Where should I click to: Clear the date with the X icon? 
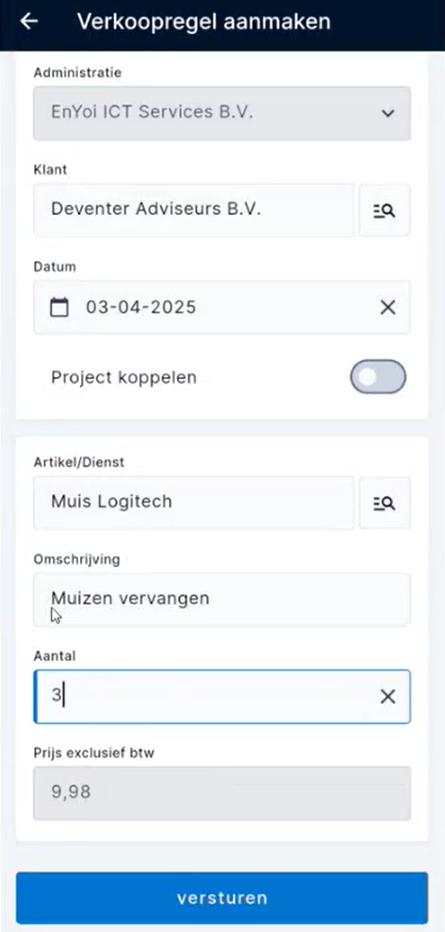[387, 307]
